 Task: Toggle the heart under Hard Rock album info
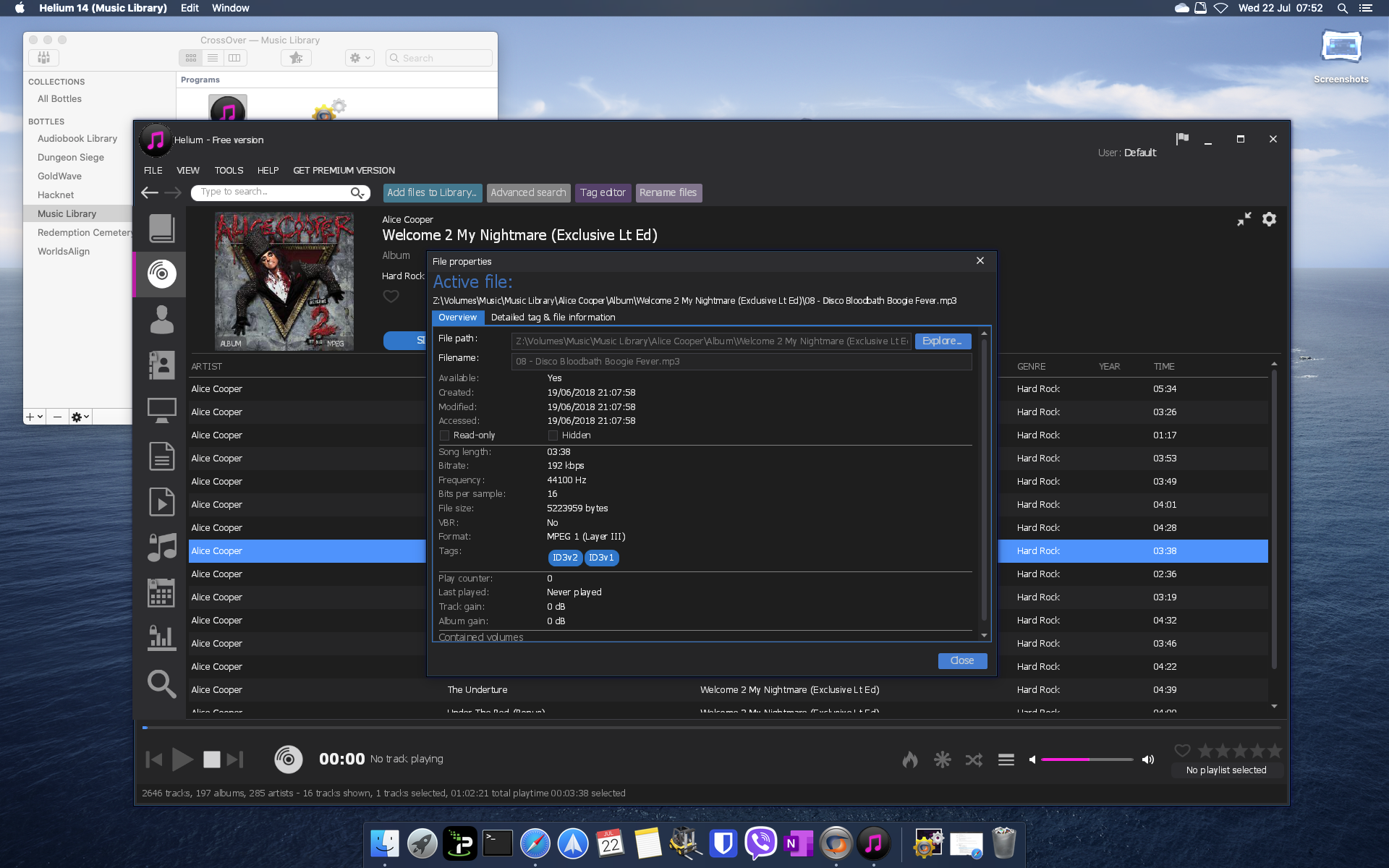pos(391,296)
